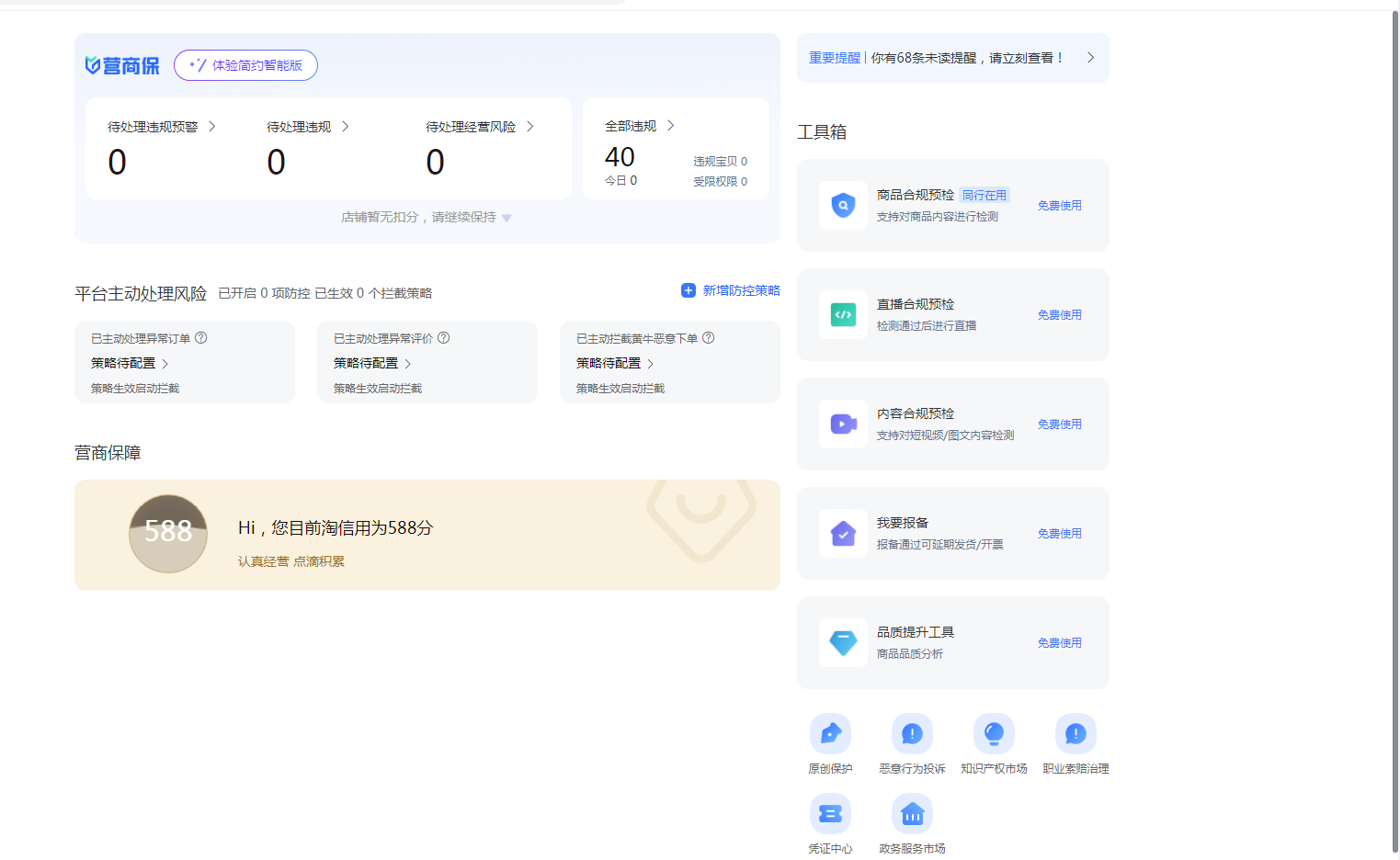Click help icon next to 已主动拦截黄牛恶意下单
The height and width of the screenshot is (860, 1400).
pyautogui.click(x=709, y=338)
